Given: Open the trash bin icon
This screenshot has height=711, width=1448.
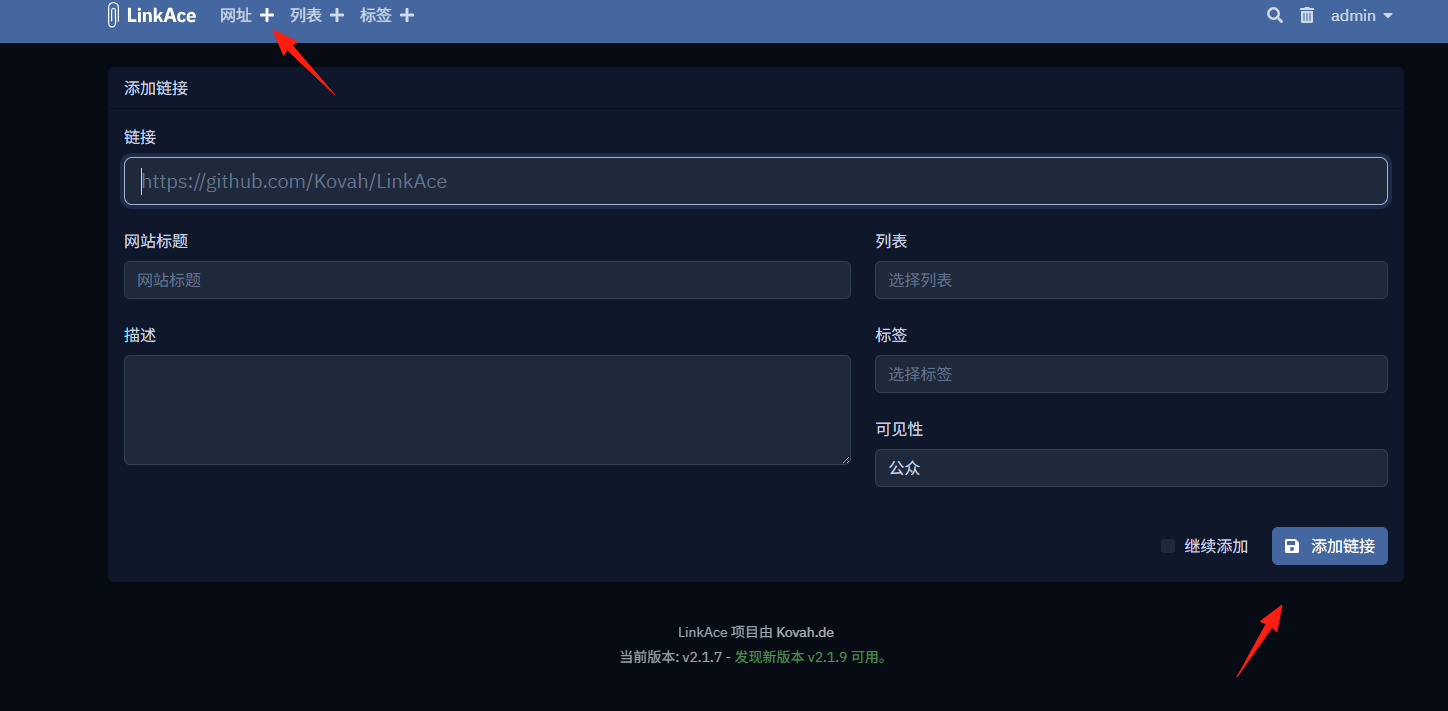Looking at the screenshot, I should 1307,15.
